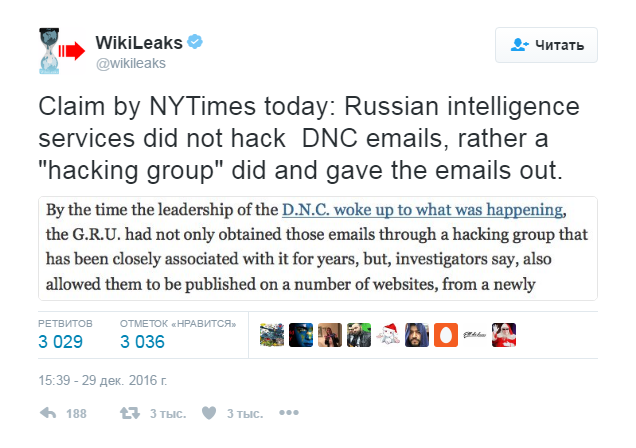
Task: Like the tweet with the heart icon
Action: pyautogui.click(x=209, y=413)
